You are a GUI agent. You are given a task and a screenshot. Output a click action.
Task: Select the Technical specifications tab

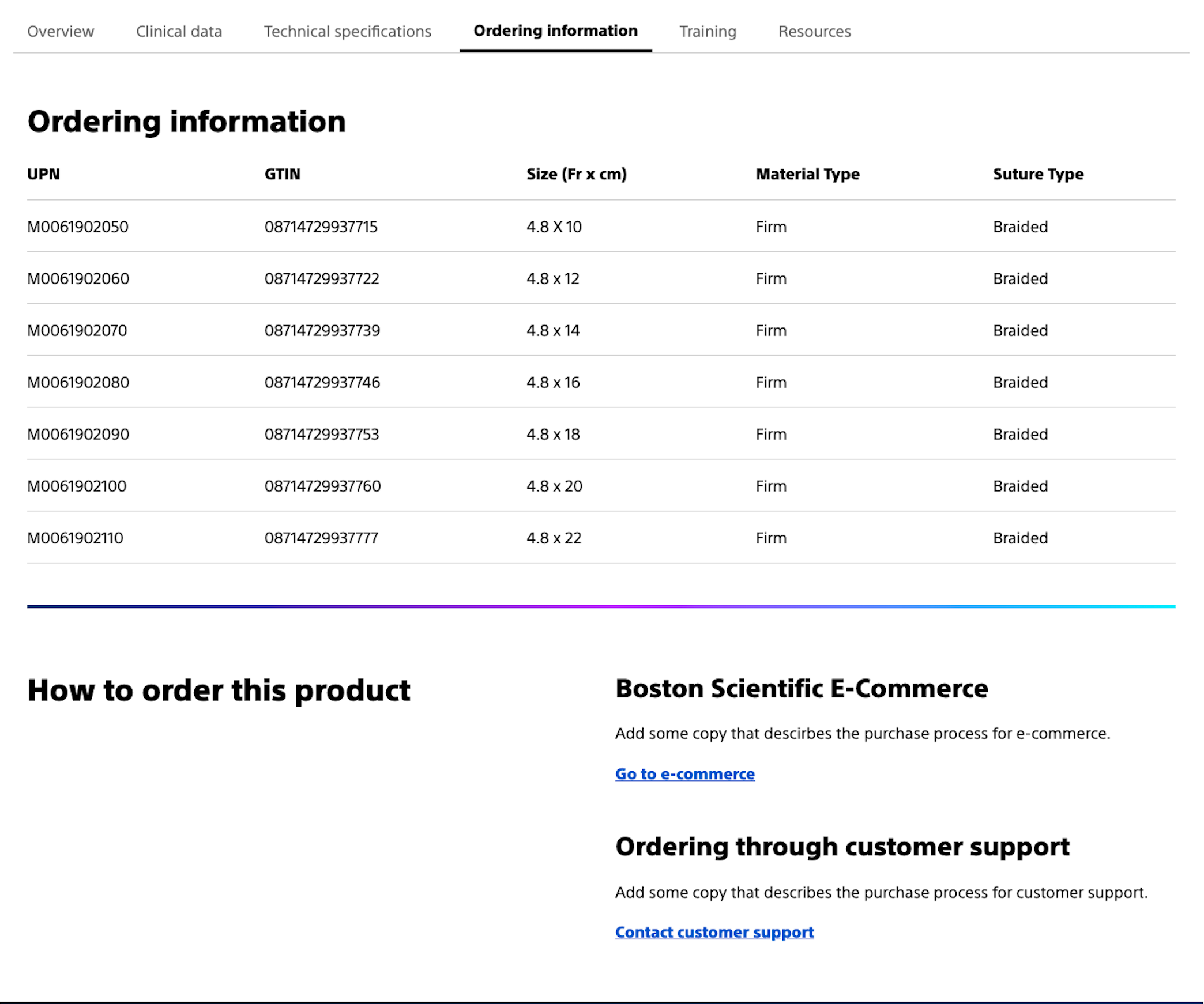(347, 32)
